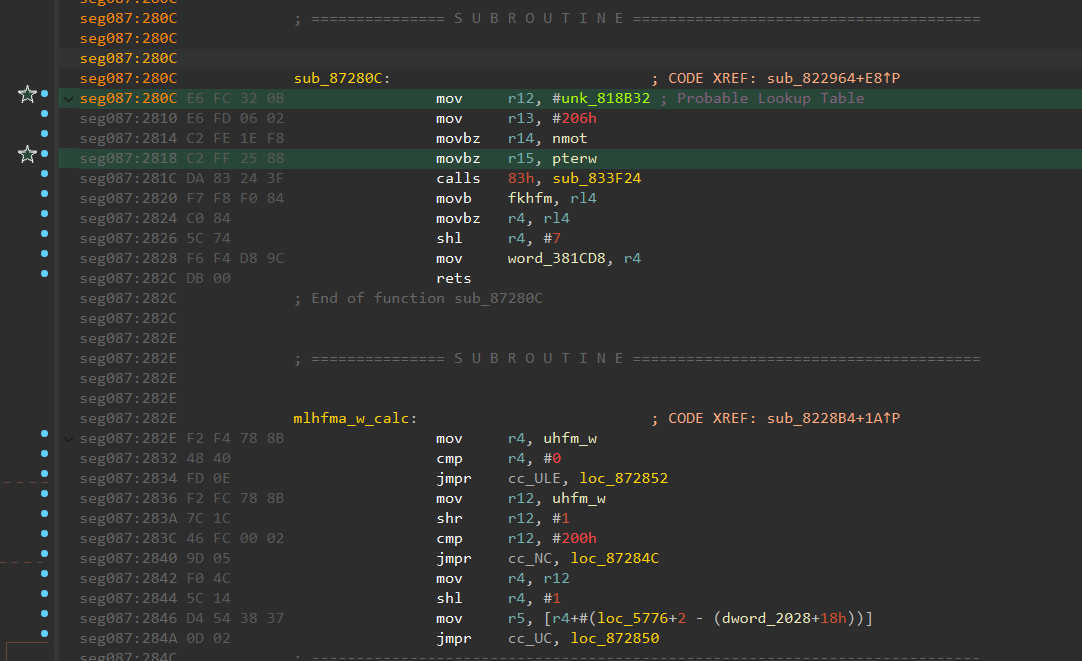Toggle breakpoint dot at seg087:281C line
Screen dimensions: 1082x661
(x=44, y=173)
